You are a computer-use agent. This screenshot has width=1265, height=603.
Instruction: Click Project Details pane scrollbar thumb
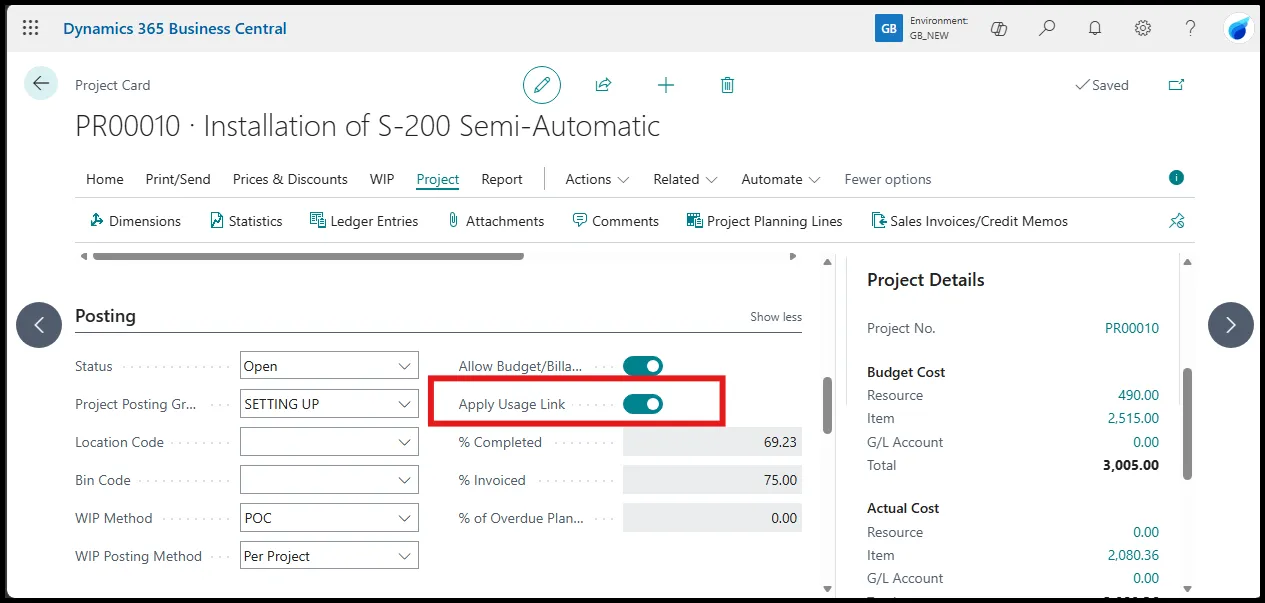pos(1187,424)
